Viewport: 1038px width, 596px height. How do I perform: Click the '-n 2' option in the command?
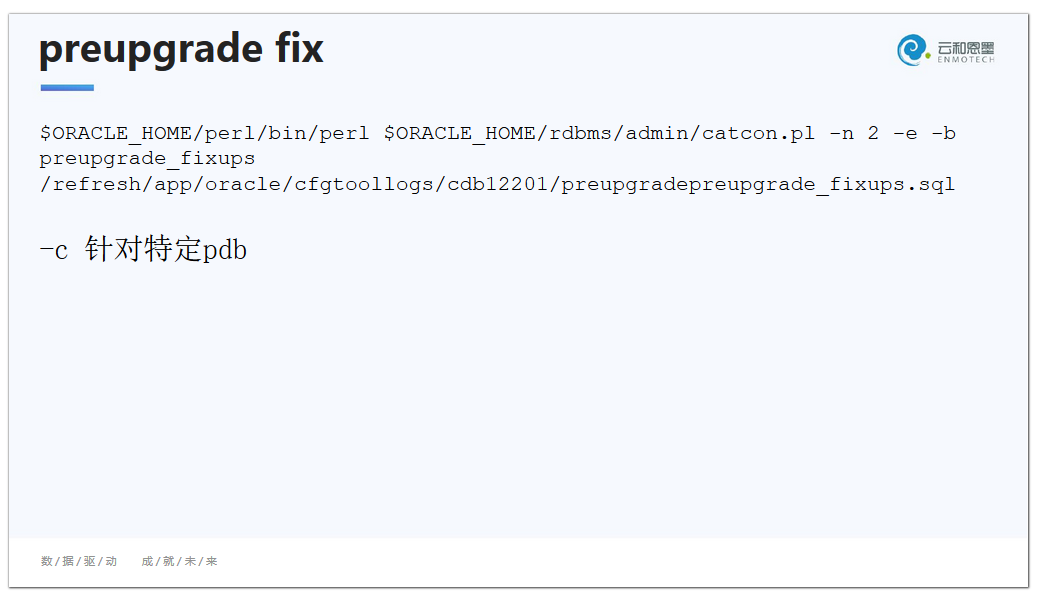(x=854, y=133)
